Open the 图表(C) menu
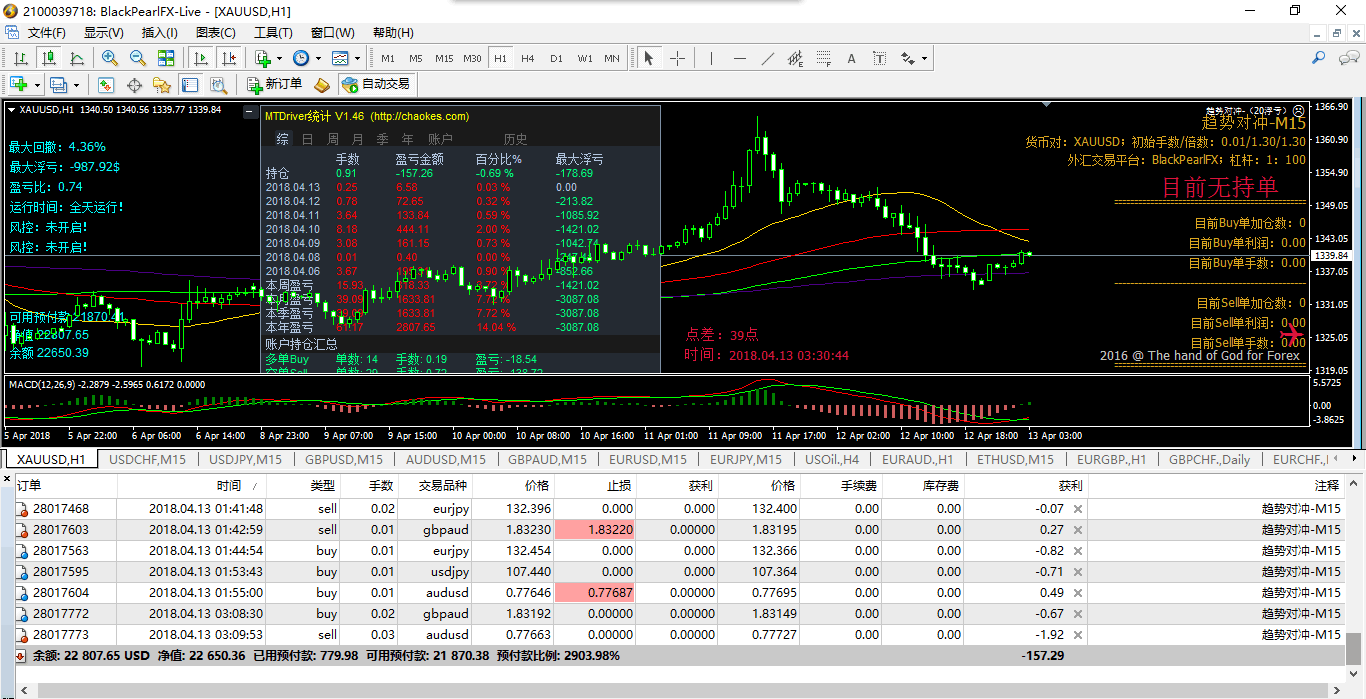Viewport: 1366px width, 699px height. click(x=216, y=33)
